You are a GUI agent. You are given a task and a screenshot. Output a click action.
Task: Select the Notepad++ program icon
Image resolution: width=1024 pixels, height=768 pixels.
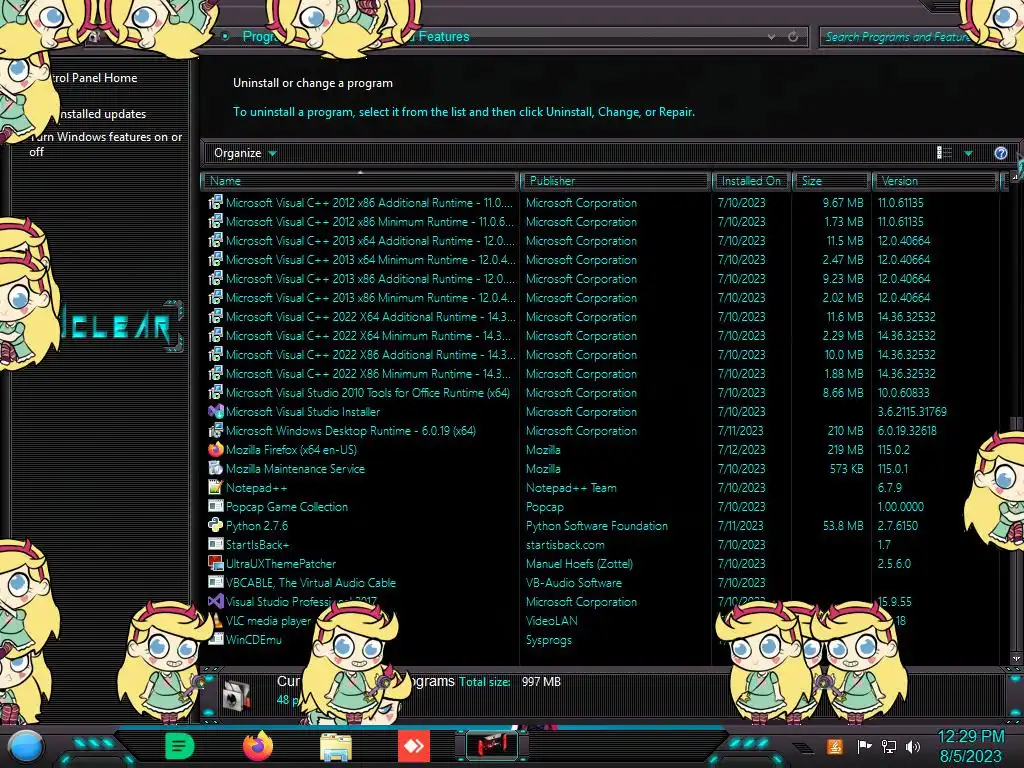[x=216, y=487]
